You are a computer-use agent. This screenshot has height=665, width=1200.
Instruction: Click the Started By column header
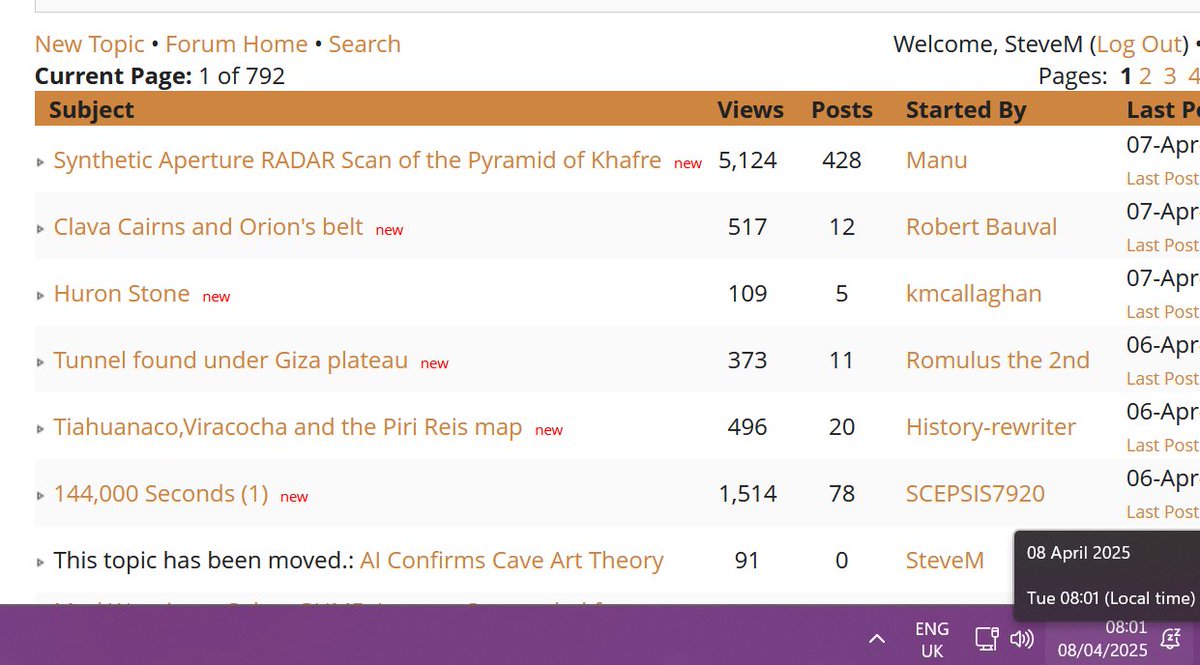coord(966,110)
